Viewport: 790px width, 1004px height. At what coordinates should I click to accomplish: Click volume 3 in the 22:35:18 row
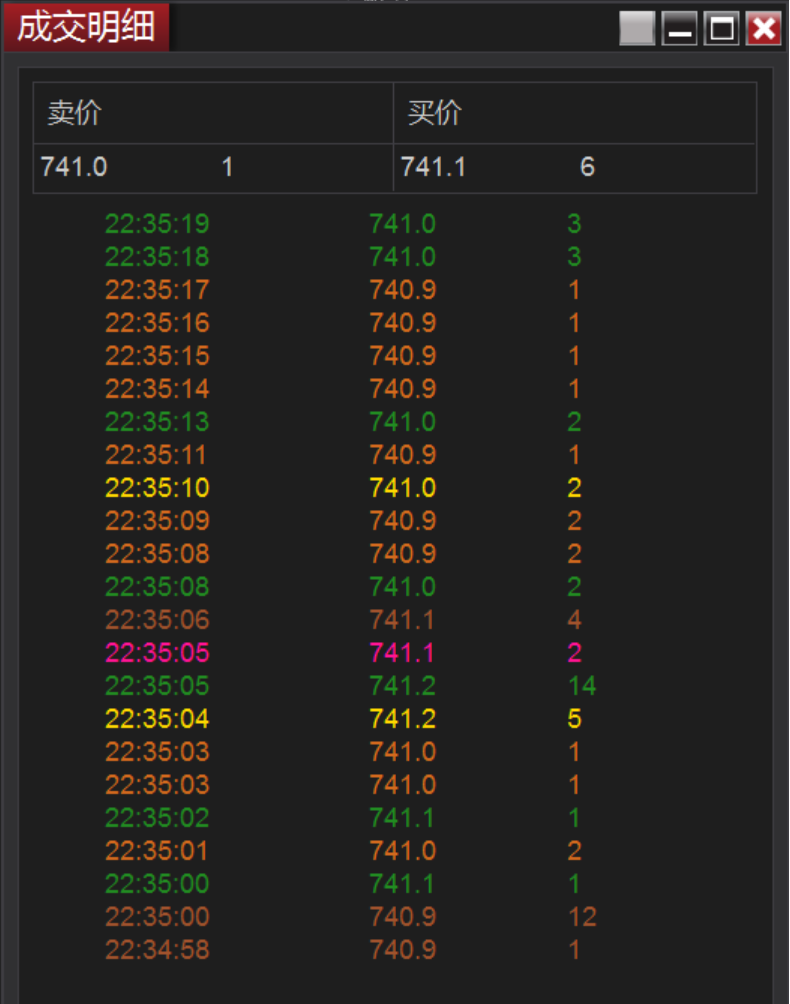(574, 257)
